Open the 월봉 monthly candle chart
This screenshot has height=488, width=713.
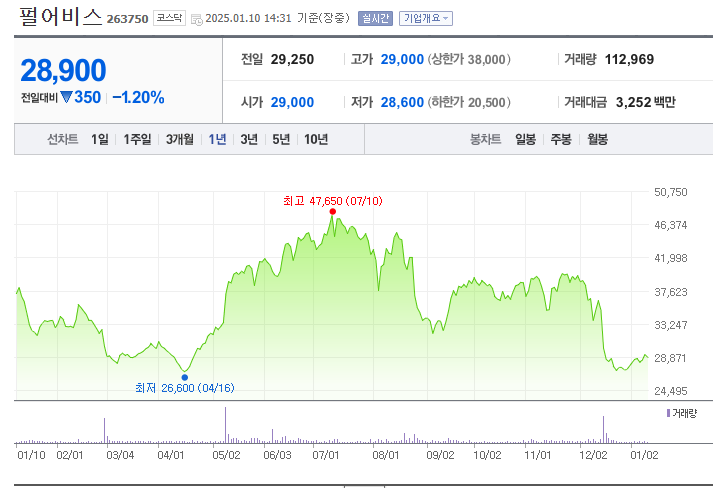pos(598,139)
